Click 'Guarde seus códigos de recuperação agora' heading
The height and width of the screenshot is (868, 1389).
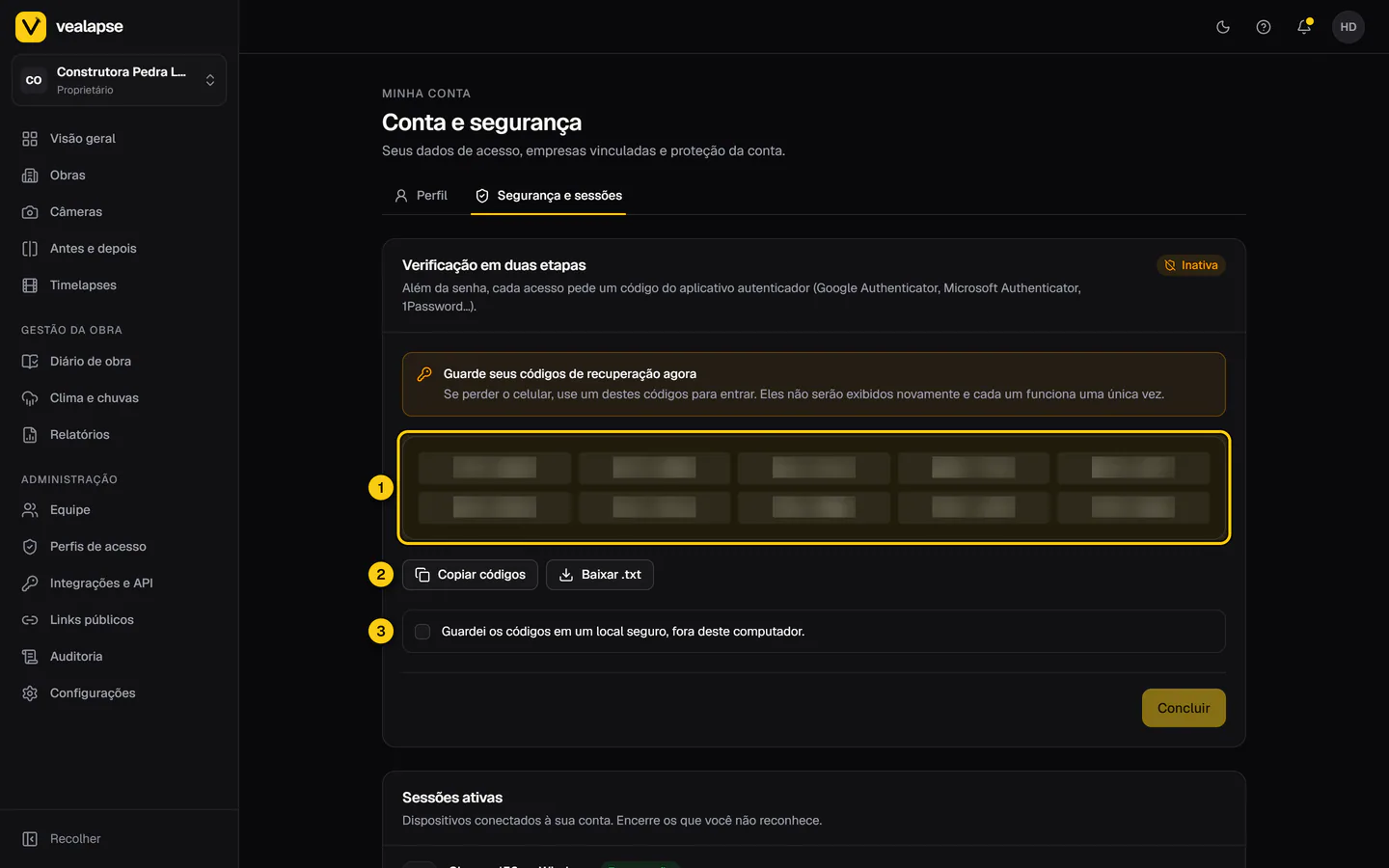pyautogui.click(x=570, y=374)
